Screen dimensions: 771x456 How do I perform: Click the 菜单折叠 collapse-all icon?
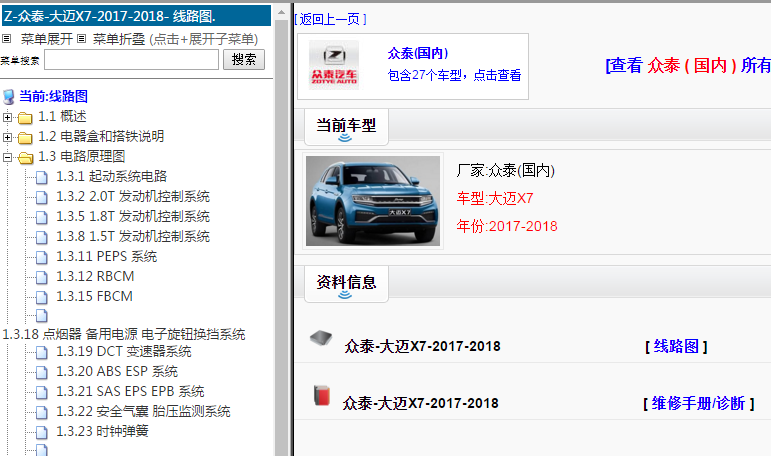[82, 38]
